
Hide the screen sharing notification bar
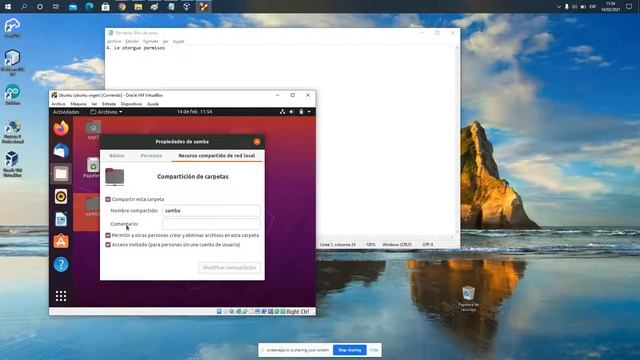[374, 350]
